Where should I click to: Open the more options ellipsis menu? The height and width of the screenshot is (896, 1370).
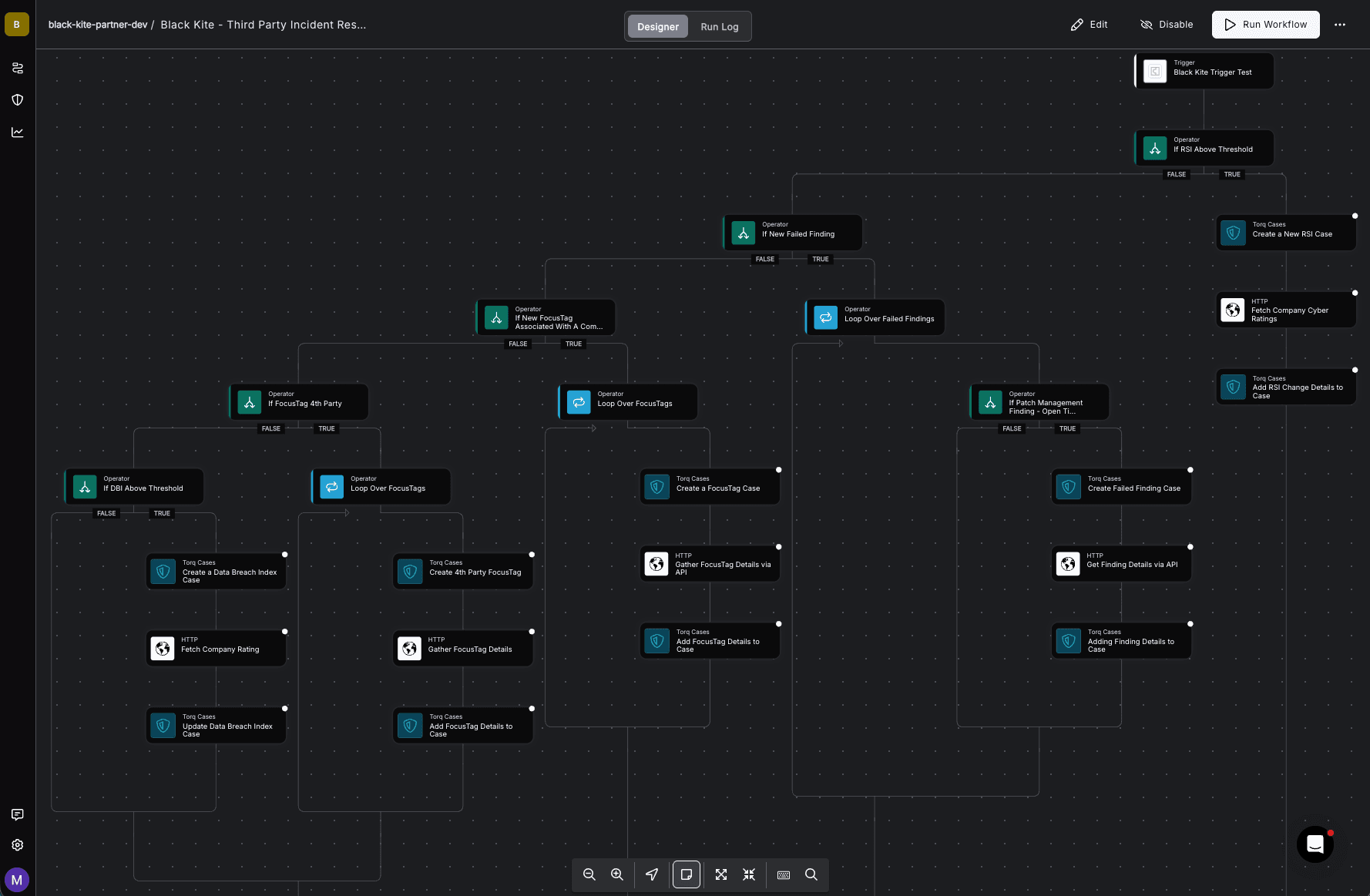click(1340, 25)
